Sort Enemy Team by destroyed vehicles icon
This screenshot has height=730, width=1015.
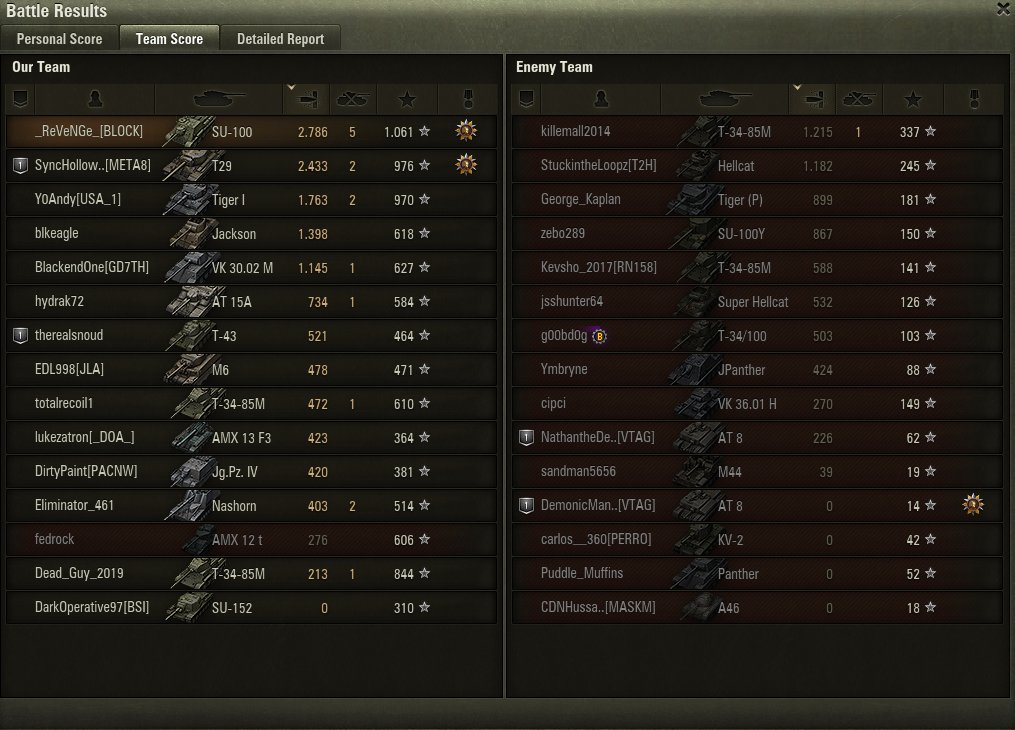coord(858,99)
